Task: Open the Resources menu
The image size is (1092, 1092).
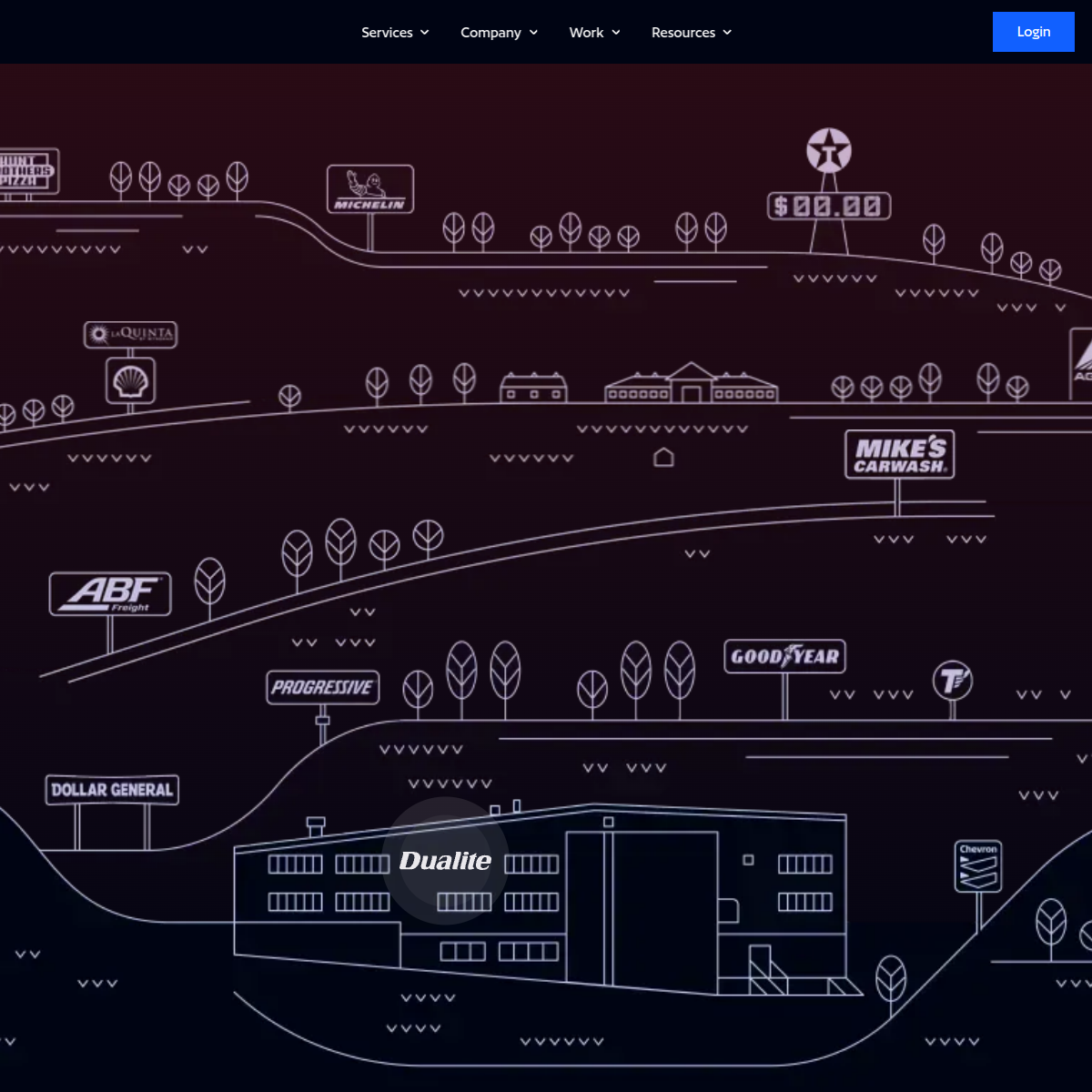Action: (x=692, y=32)
